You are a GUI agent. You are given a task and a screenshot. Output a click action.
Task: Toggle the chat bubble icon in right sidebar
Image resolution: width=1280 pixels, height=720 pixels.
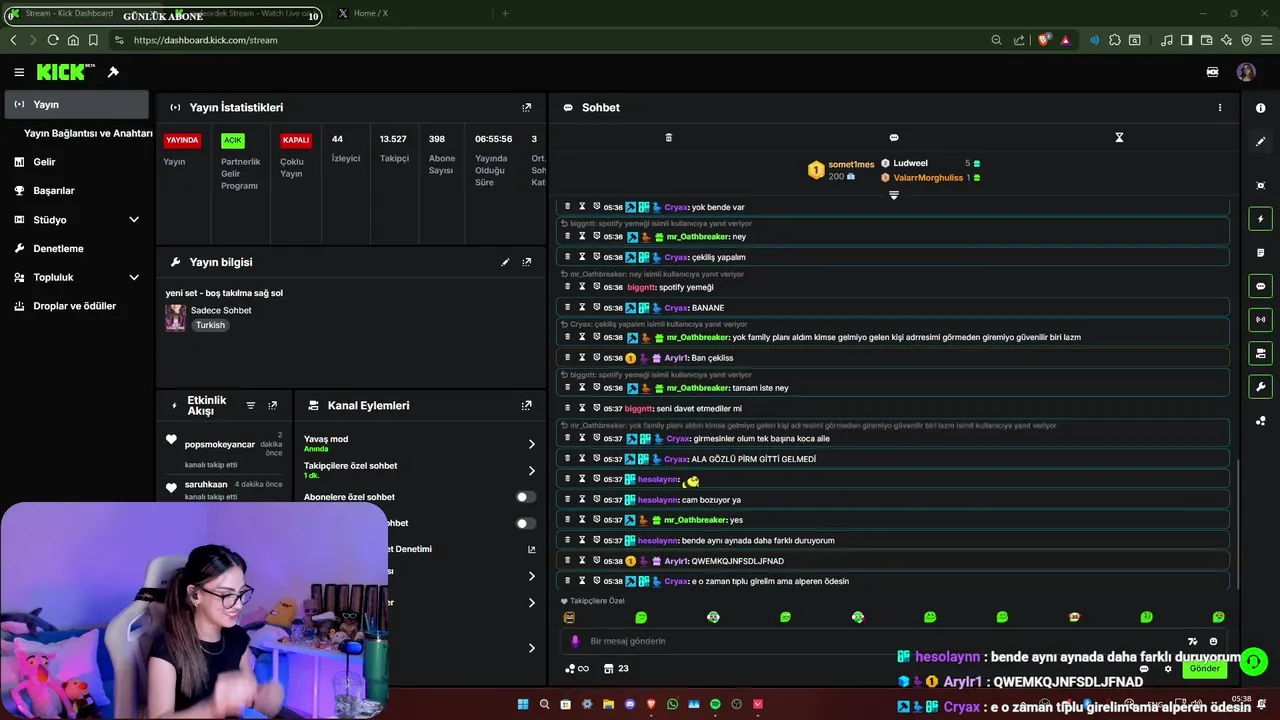pyautogui.click(x=1260, y=286)
